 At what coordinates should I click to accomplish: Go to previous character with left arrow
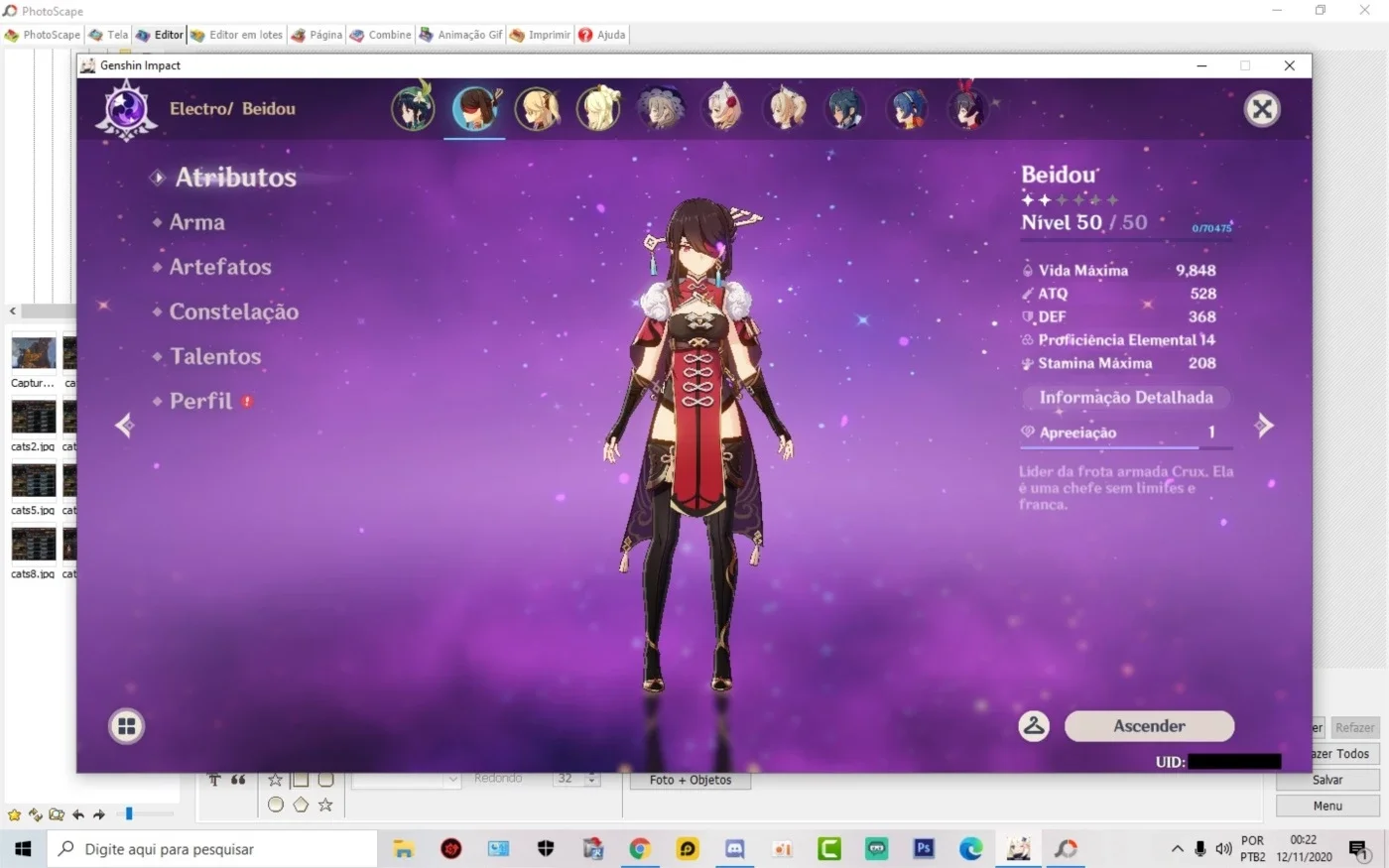[125, 426]
